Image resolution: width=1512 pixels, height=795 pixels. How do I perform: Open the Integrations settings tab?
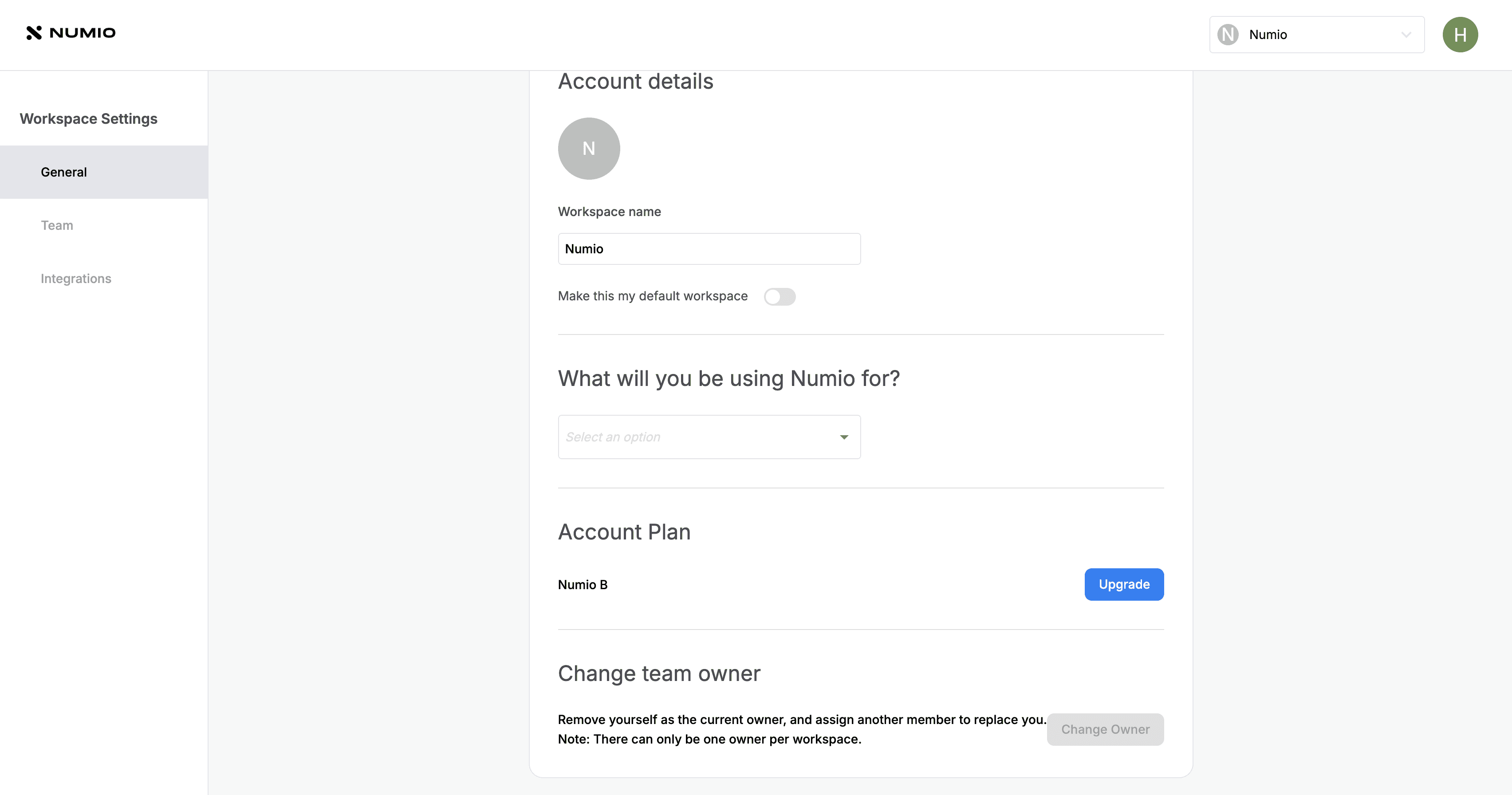tap(76, 279)
